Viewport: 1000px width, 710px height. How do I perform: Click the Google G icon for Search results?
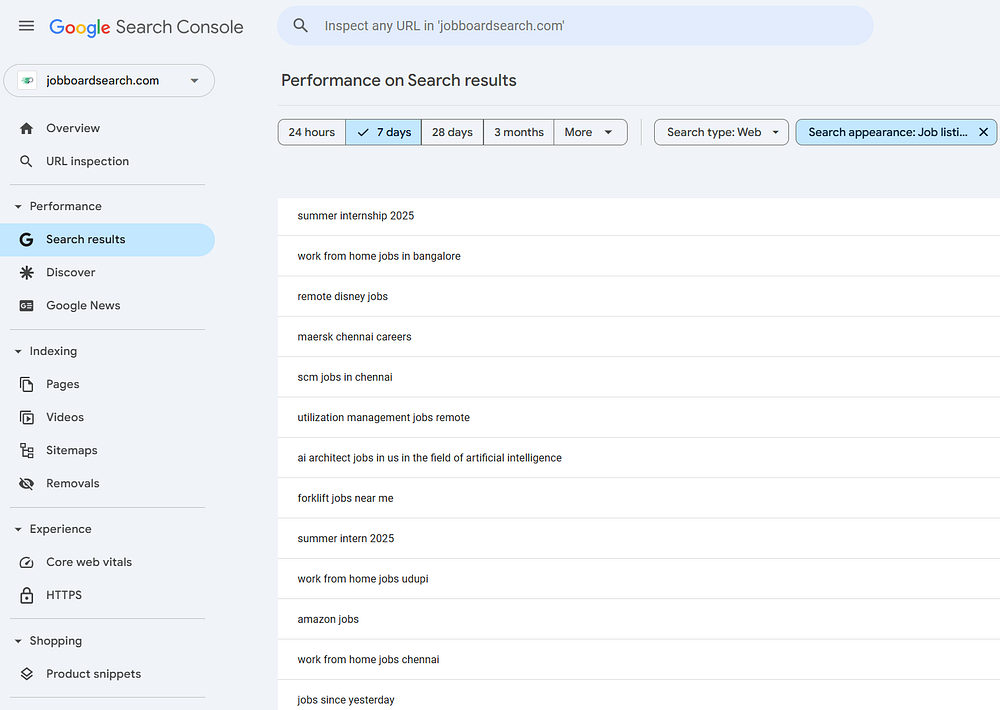click(x=26, y=239)
